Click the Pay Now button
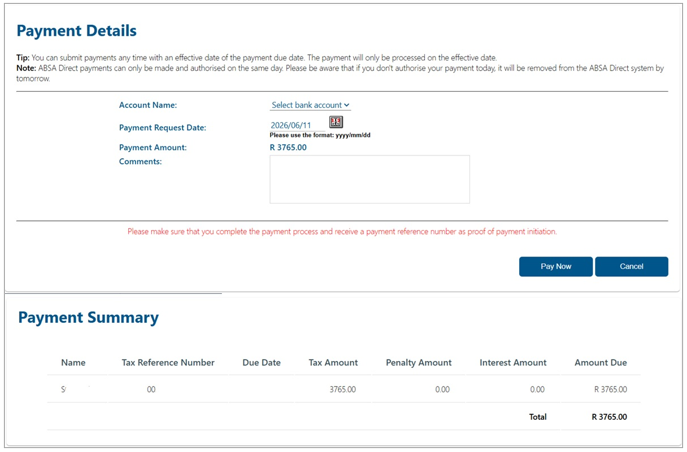The height and width of the screenshot is (452, 687). coord(556,266)
